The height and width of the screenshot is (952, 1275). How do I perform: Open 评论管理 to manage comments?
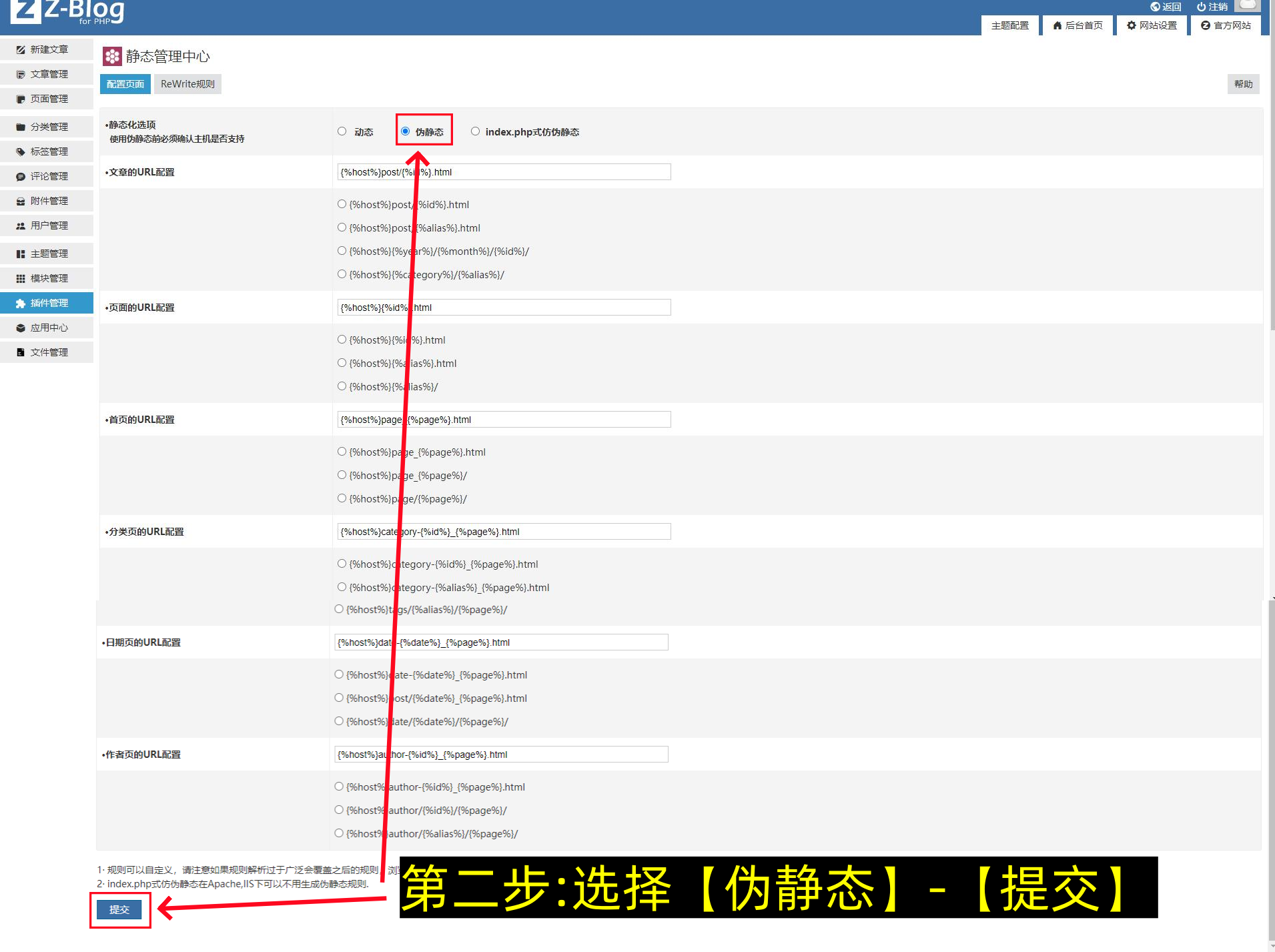47,175
